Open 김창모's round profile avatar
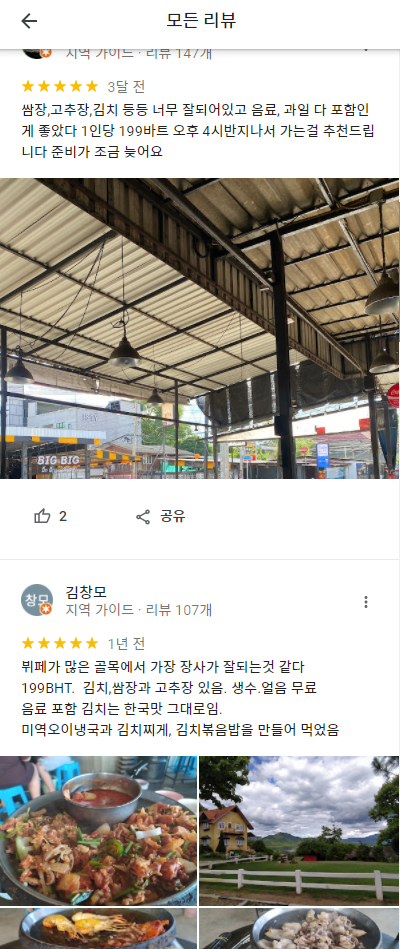The width and height of the screenshot is (400, 949). click(x=36, y=600)
